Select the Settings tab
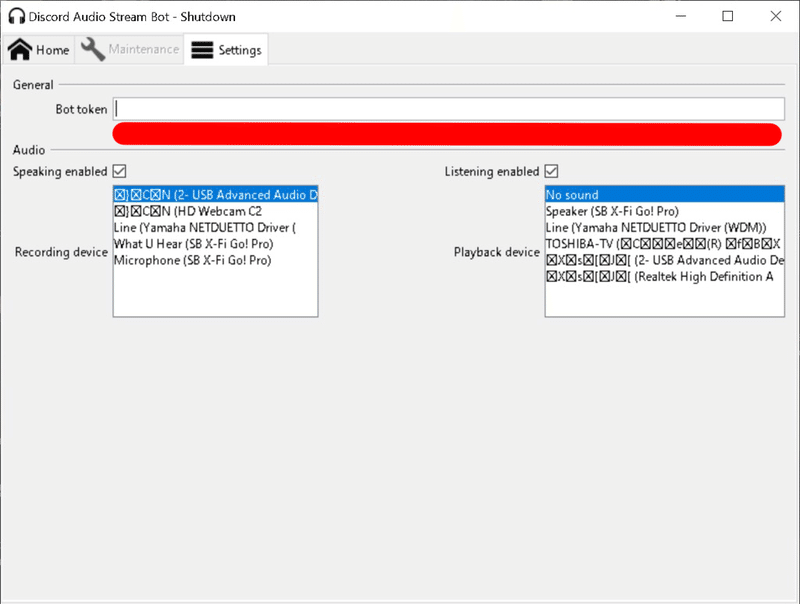800x604 pixels. click(x=226, y=49)
